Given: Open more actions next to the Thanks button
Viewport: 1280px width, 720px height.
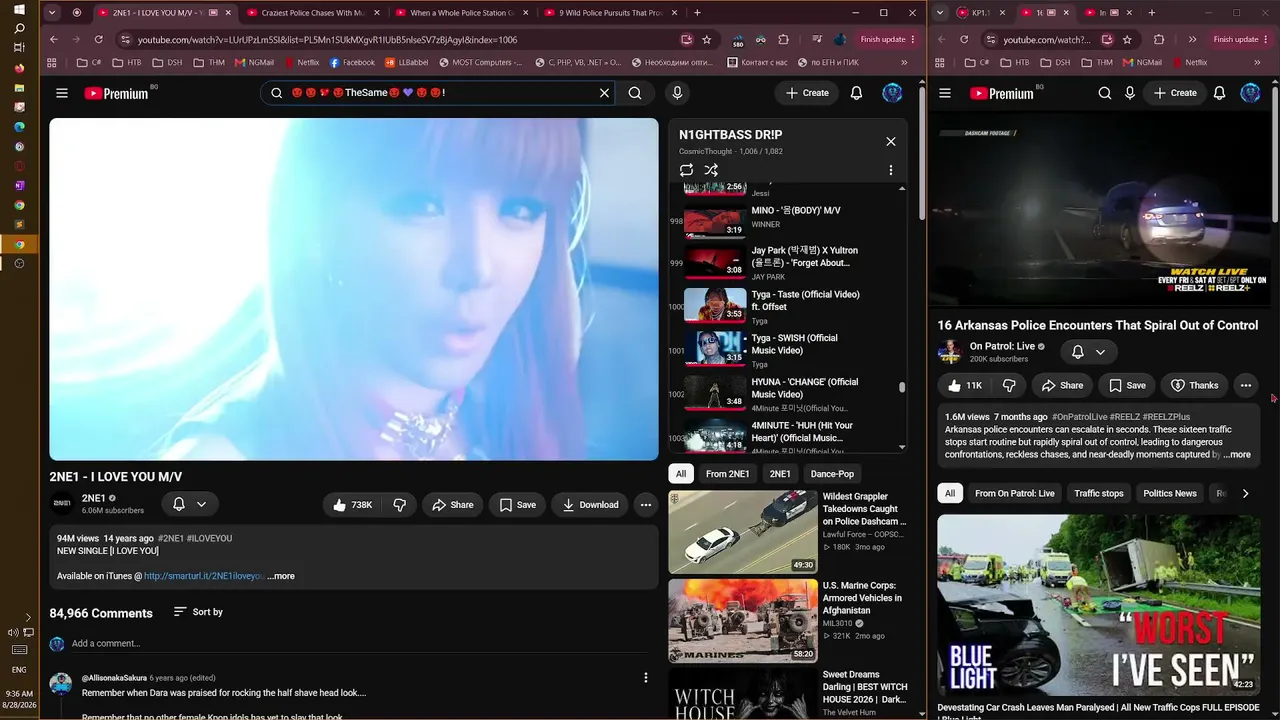Looking at the screenshot, I should click(x=1246, y=385).
